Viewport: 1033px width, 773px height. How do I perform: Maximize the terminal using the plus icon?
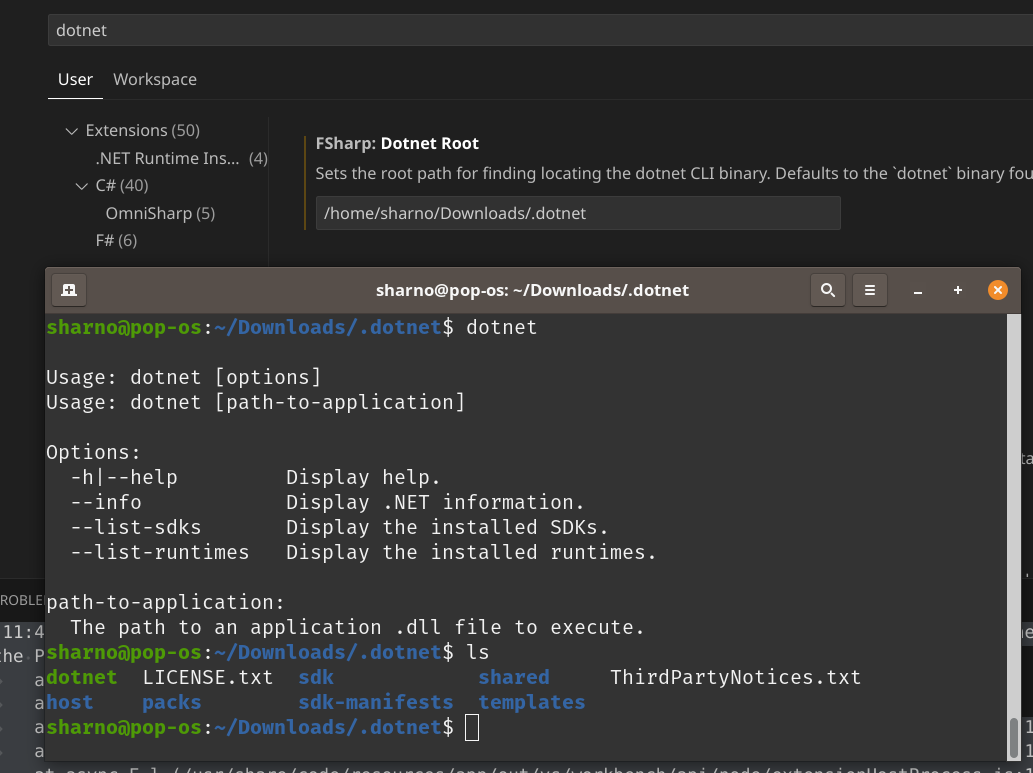point(957,290)
